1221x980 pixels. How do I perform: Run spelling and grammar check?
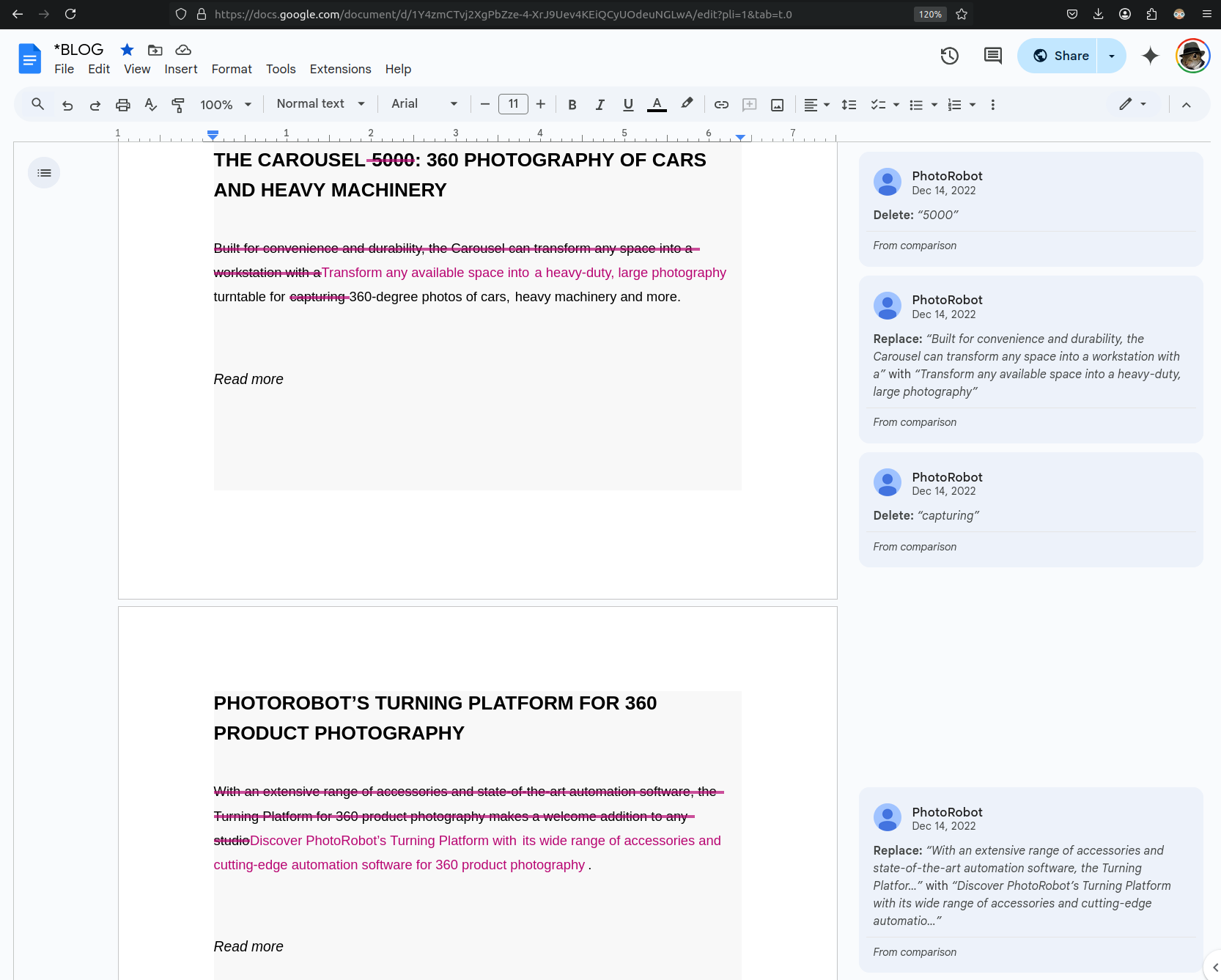coord(151,105)
